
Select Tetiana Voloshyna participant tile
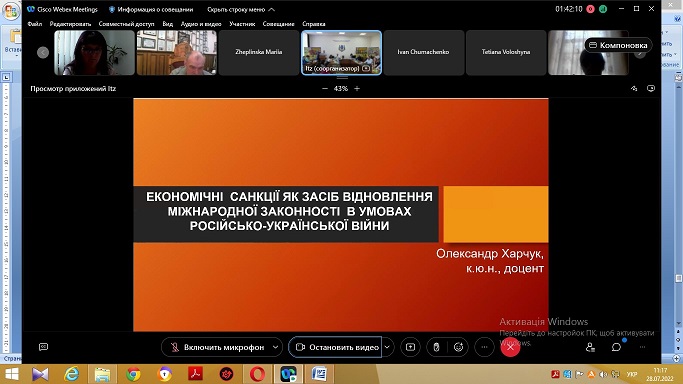click(506, 53)
